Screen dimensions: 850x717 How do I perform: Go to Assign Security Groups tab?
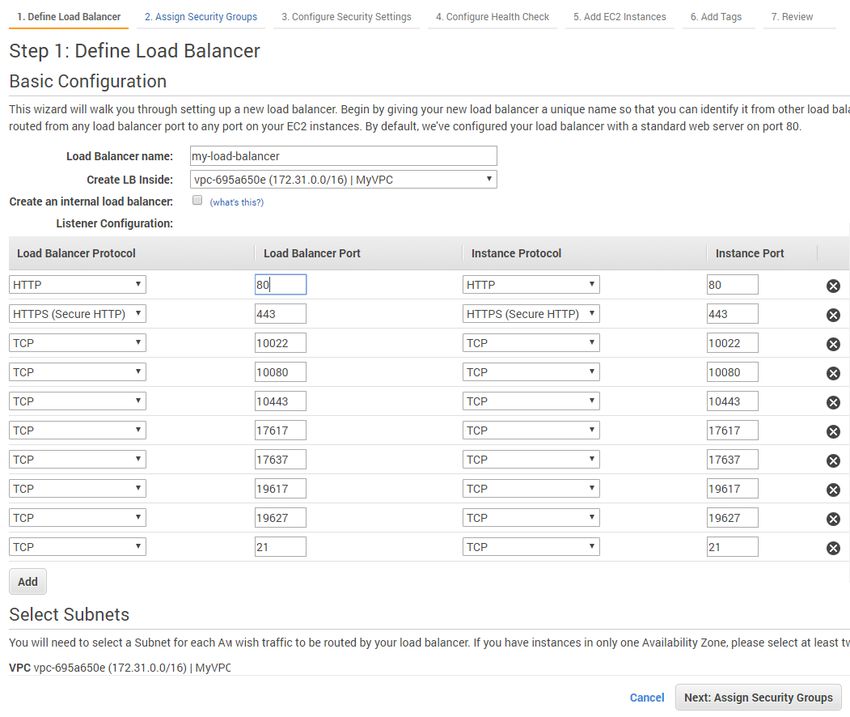pos(201,17)
